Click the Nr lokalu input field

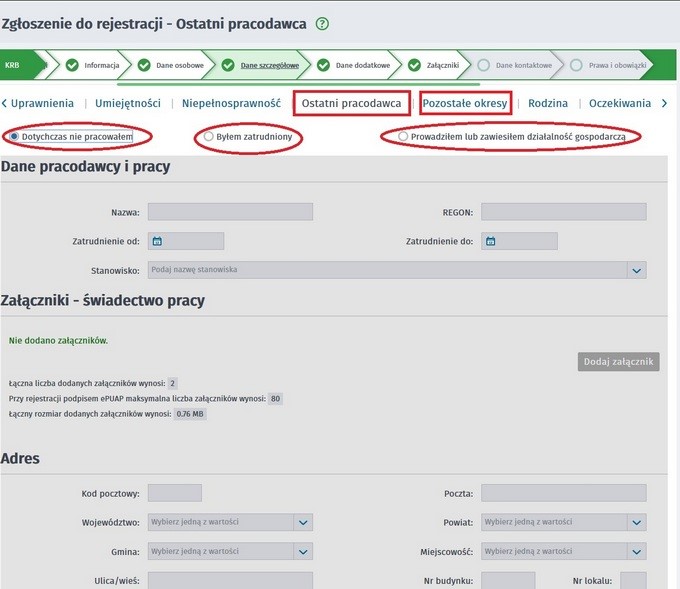click(x=633, y=580)
